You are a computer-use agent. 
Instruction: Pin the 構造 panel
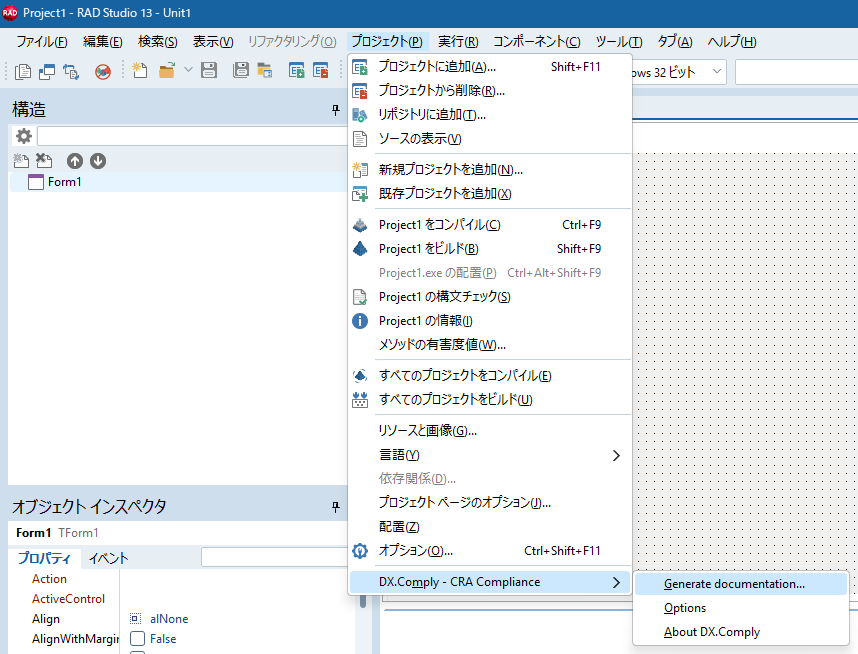click(x=336, y=111)
